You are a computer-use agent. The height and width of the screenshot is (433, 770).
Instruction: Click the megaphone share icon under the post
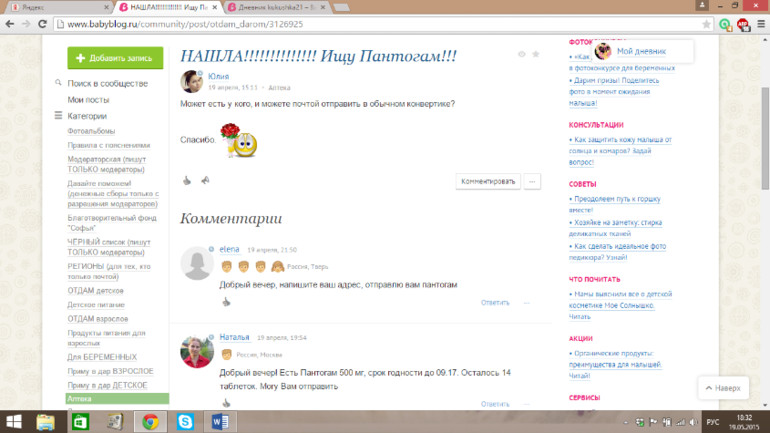coord(204,181)
